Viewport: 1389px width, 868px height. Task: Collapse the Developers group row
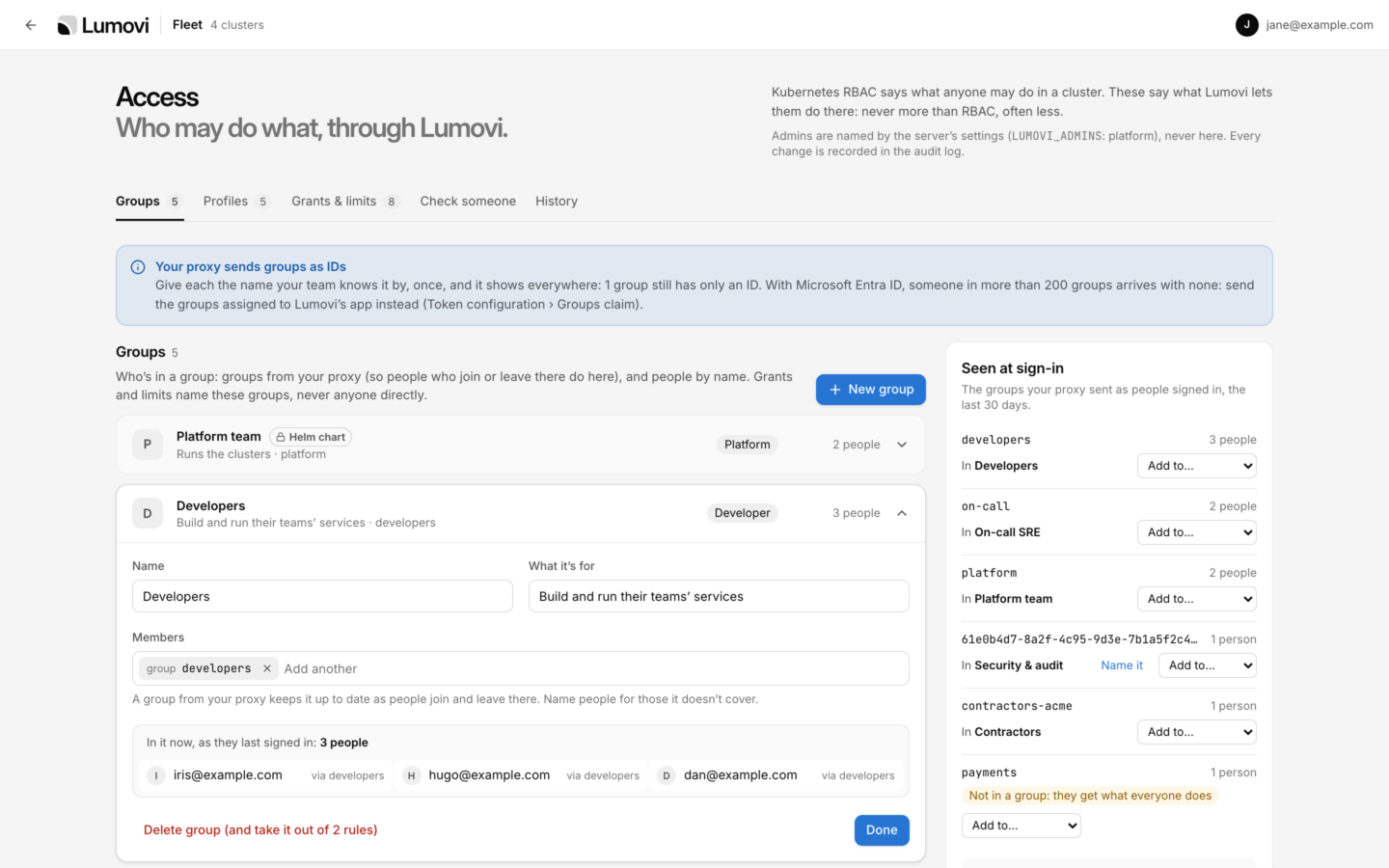902,513
